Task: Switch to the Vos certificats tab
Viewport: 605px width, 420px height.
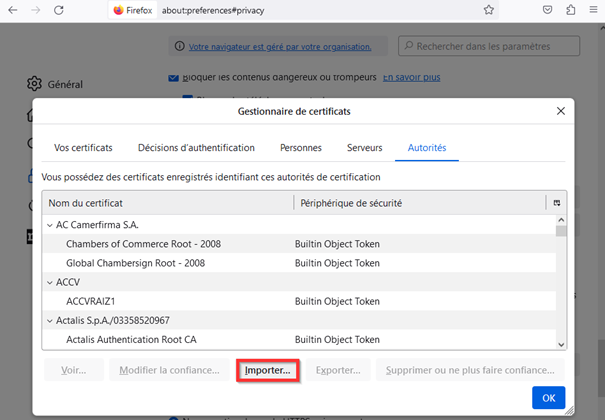Action: point(83,148)
